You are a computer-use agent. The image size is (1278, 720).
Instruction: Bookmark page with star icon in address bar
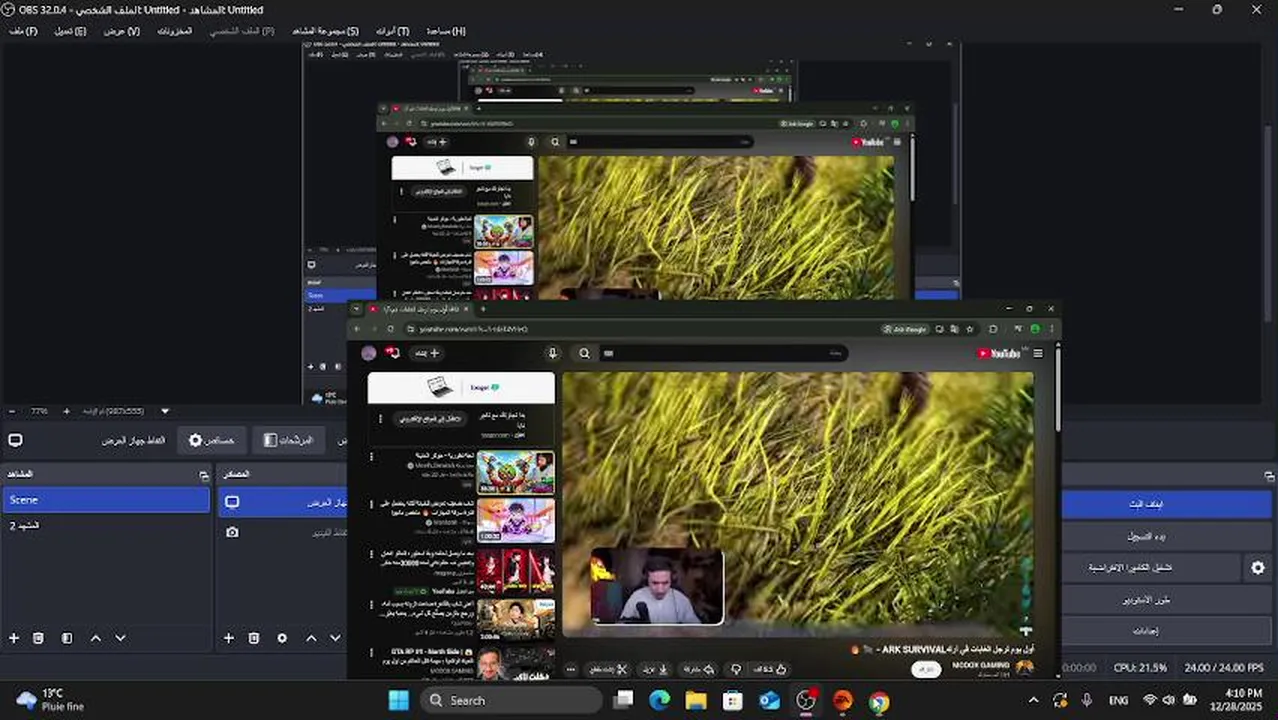(970, 329)
